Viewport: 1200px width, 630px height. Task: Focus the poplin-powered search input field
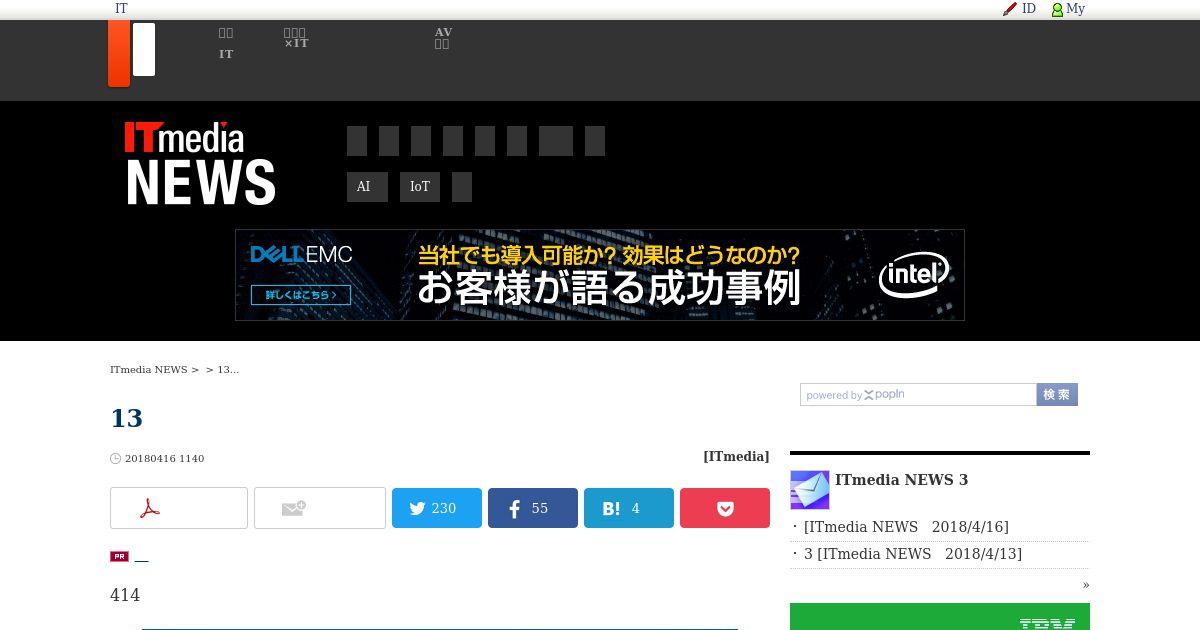pyautogui.click(x=918, y=395)
